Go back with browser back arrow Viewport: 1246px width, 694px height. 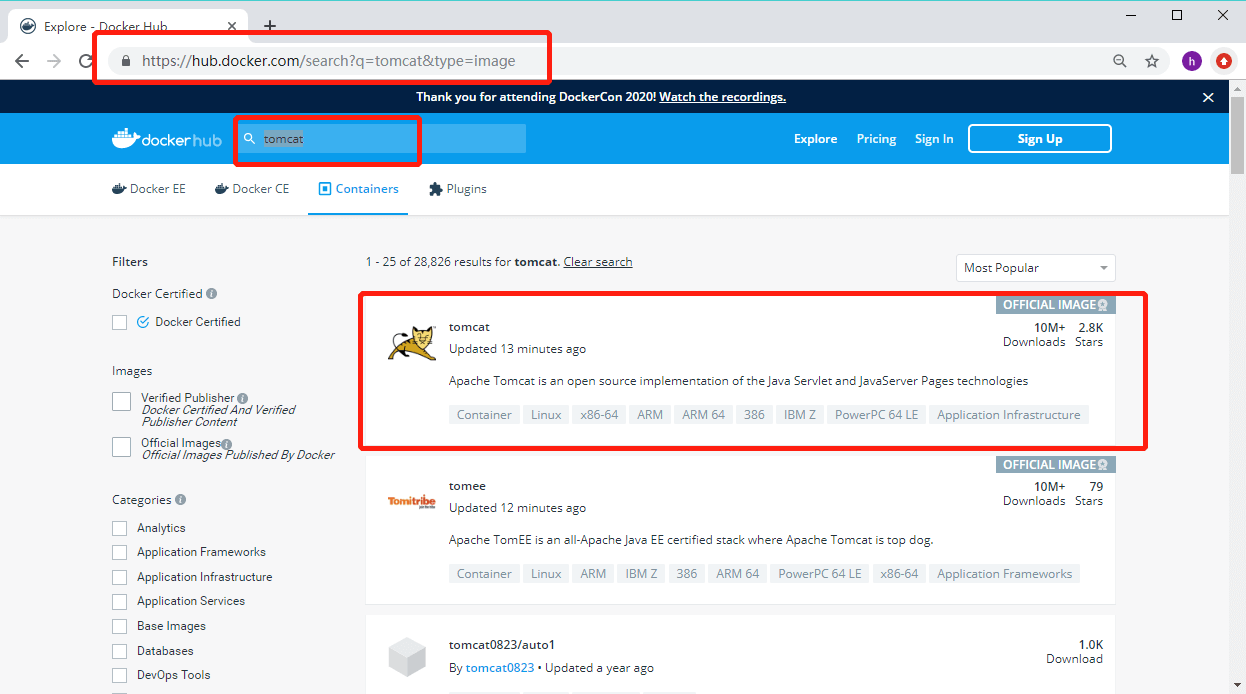click(22, 61)
